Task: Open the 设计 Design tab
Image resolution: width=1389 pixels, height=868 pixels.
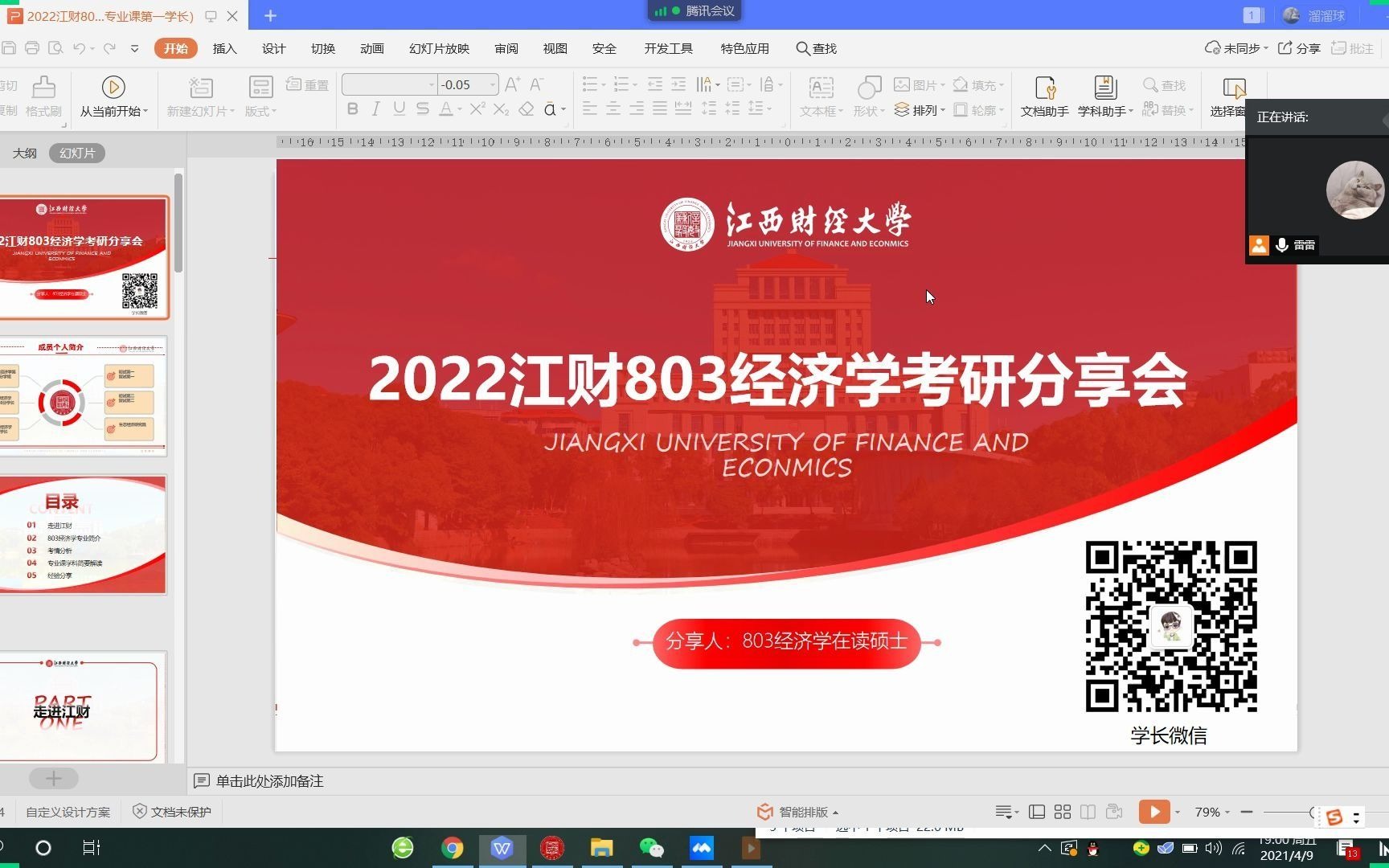Action: click(273, 48)
